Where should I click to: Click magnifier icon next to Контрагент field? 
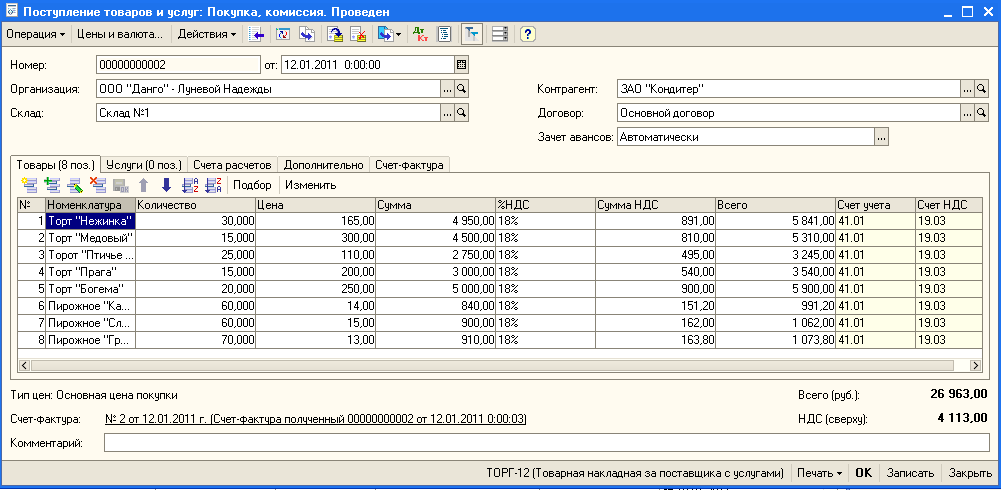point(982,89)
